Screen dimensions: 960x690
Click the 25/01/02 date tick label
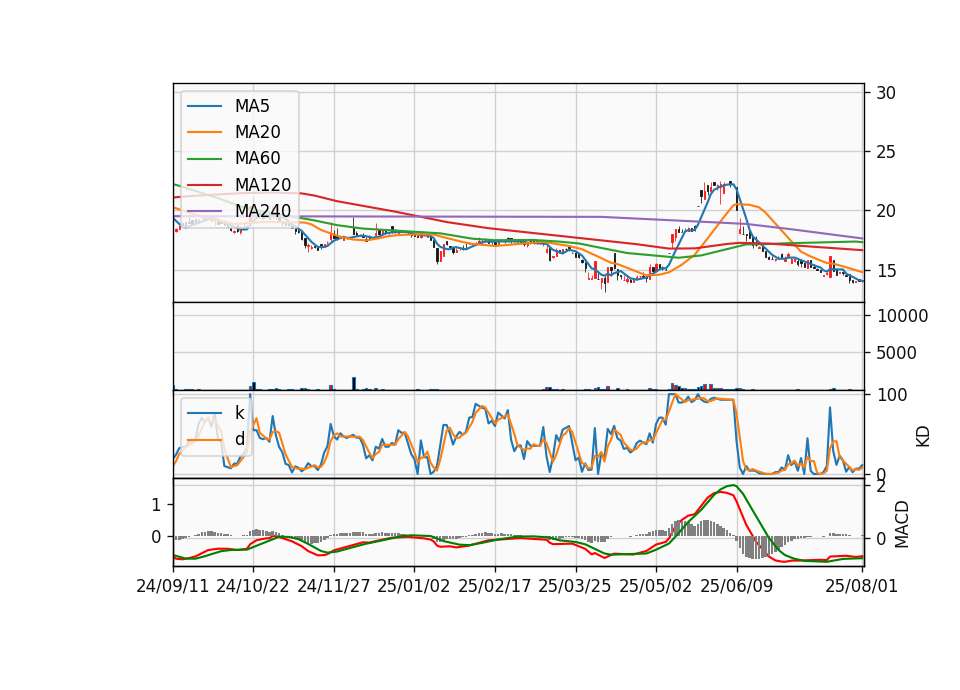pos(414,586)
